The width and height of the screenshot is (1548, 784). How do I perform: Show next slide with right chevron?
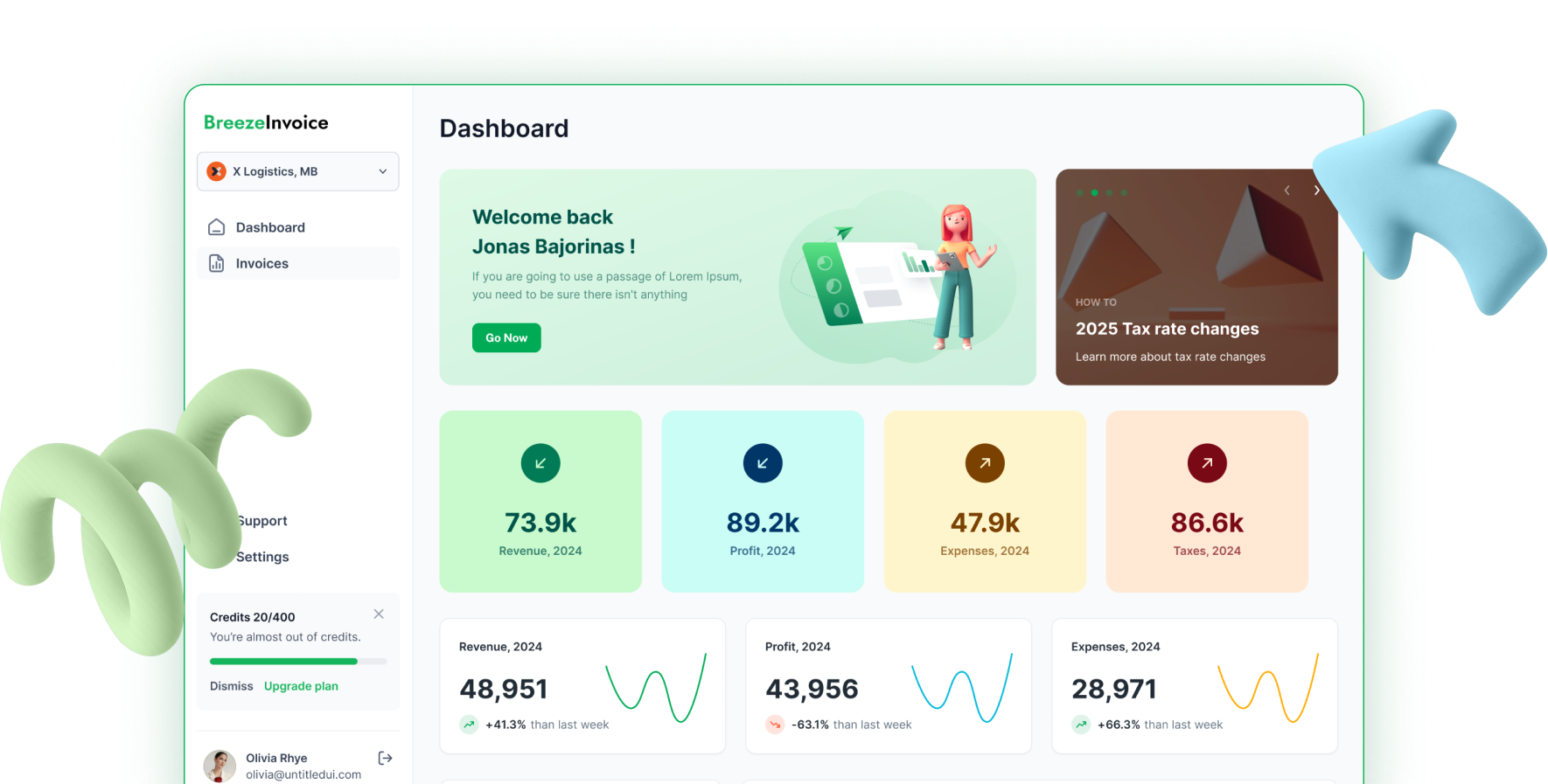click(x=1316, y=191)
